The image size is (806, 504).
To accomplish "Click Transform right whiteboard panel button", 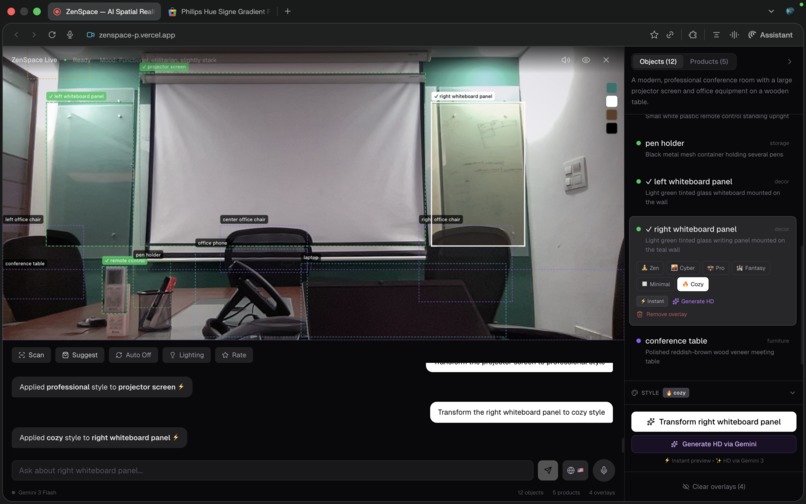I will (713, 422).
